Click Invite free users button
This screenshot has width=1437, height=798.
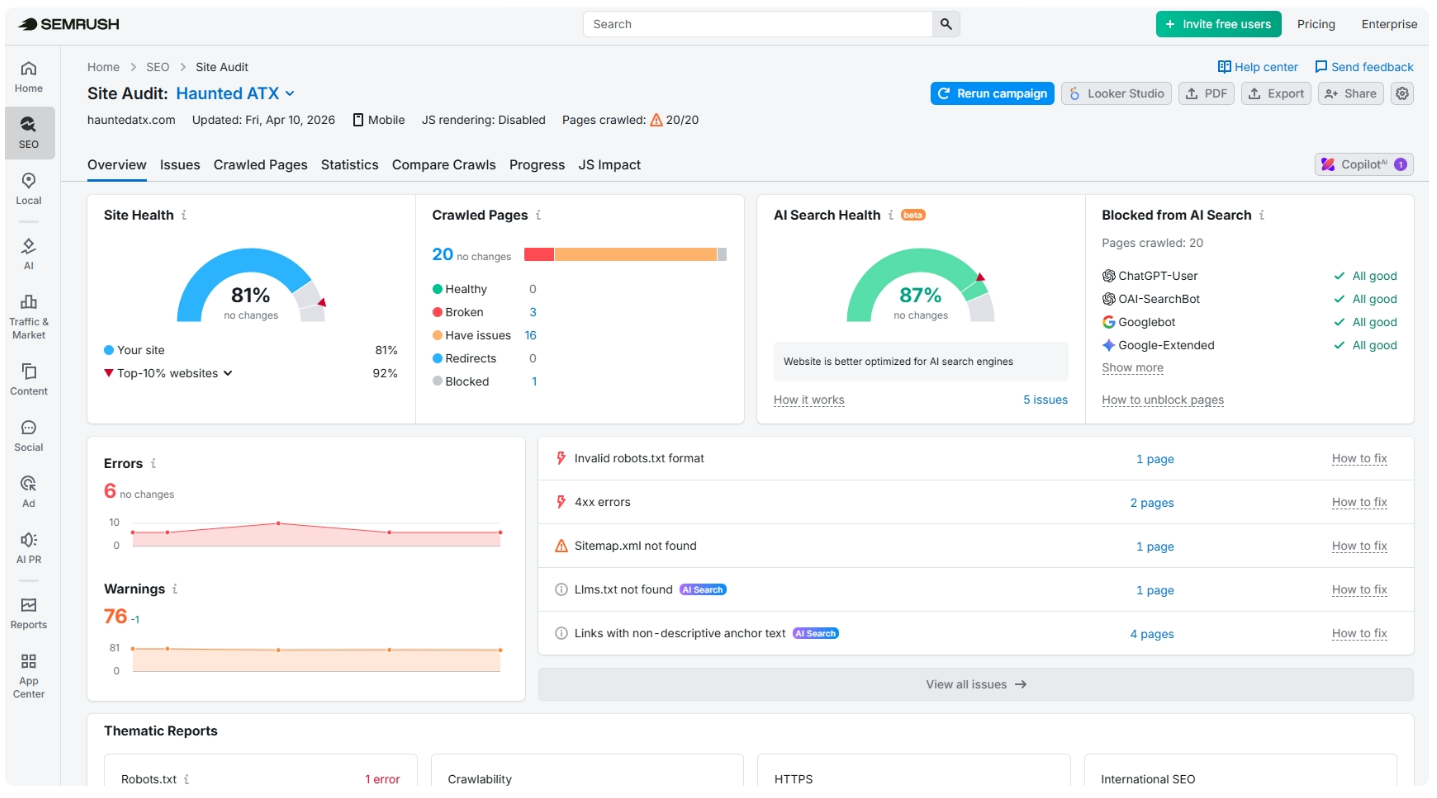[x=1218, y=24]
